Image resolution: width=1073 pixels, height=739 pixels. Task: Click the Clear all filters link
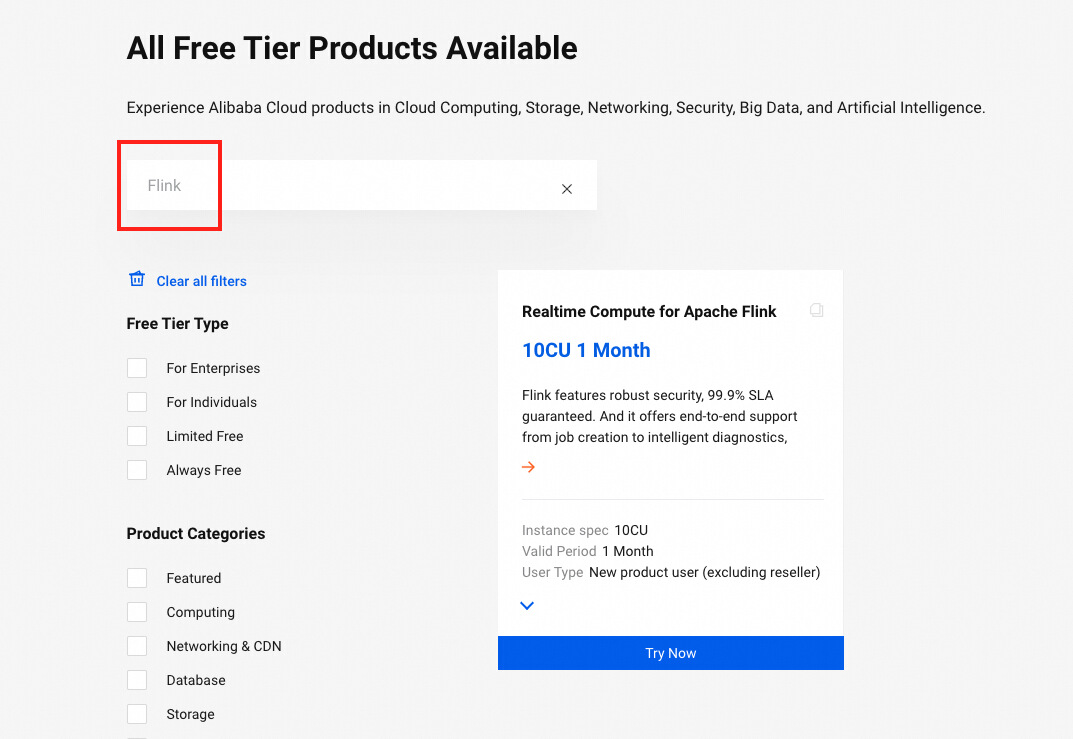pyautogui.click(x=201, y=281)
